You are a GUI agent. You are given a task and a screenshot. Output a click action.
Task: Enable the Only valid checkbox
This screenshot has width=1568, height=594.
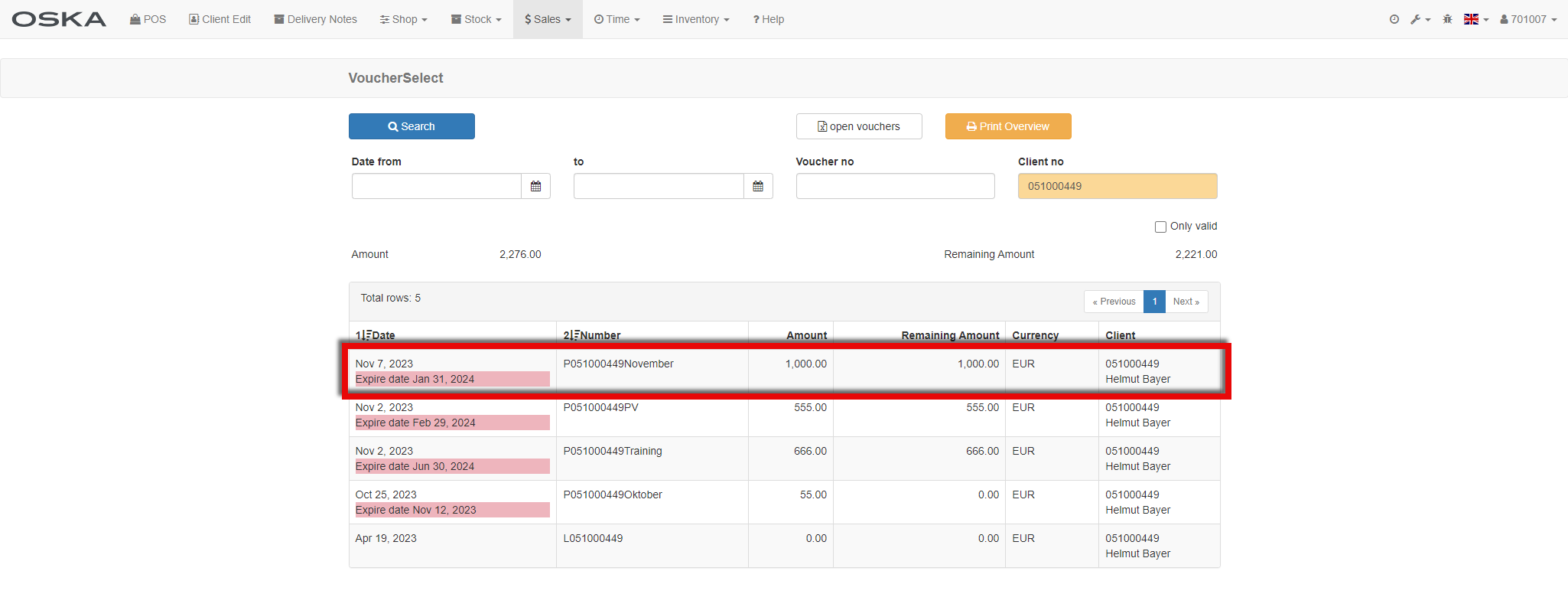1160,227
